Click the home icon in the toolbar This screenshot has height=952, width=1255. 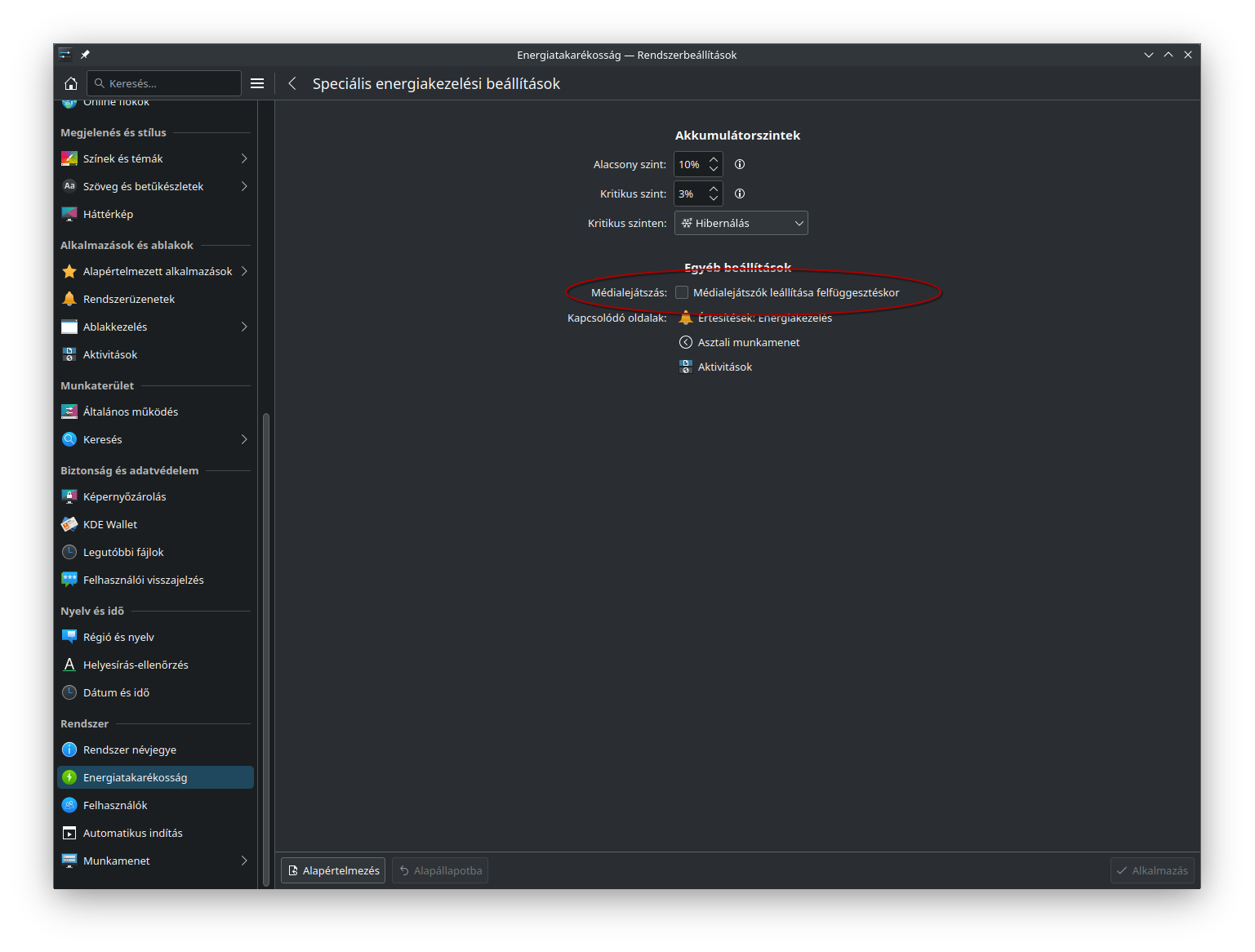(70, 82)
